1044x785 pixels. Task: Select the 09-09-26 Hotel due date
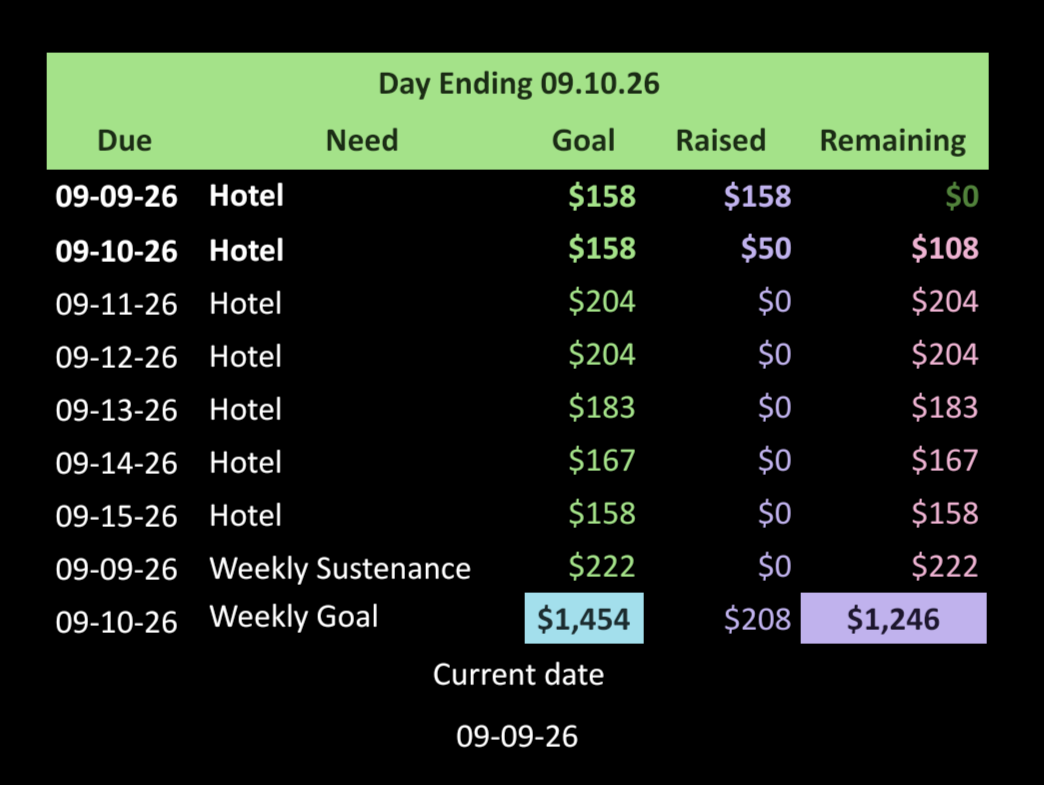coord(117,196)
